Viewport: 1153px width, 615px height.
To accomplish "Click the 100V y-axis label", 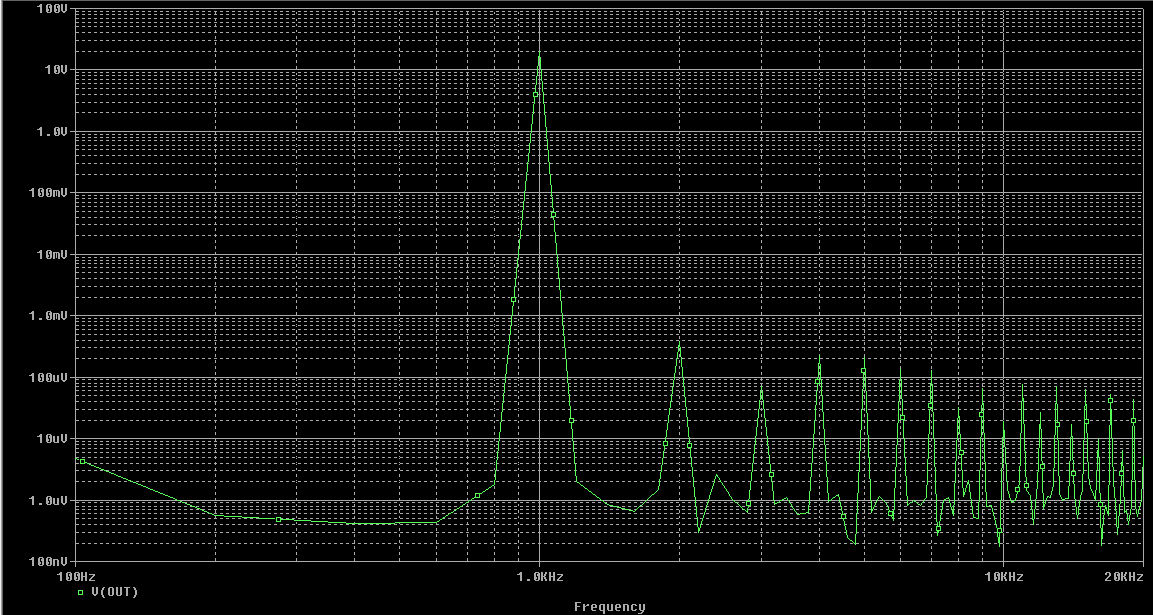I will click(x=51, y=9).
